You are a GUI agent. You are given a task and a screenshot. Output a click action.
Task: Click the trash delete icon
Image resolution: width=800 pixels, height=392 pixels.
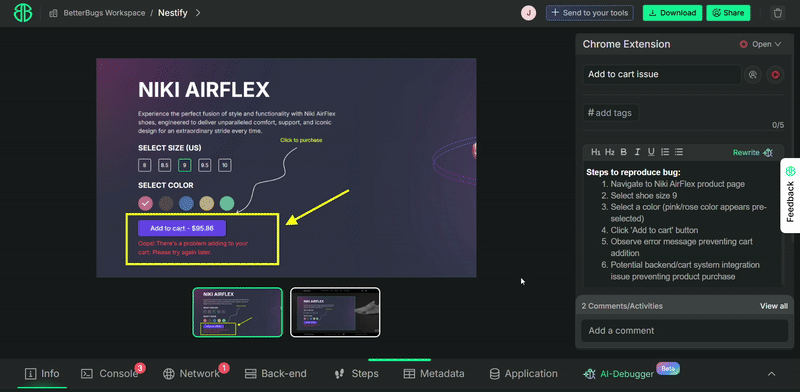(x=778, y=13)
